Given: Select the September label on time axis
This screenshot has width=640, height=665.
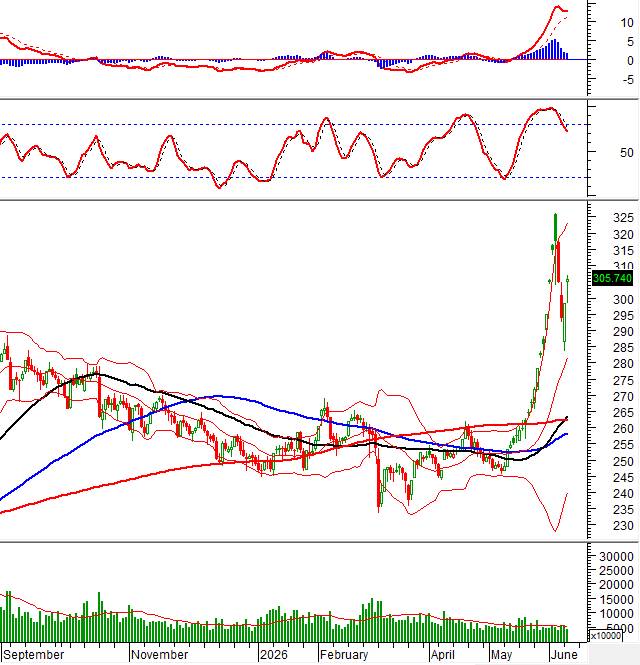Looking at the screenshot, I should (34, 654).
